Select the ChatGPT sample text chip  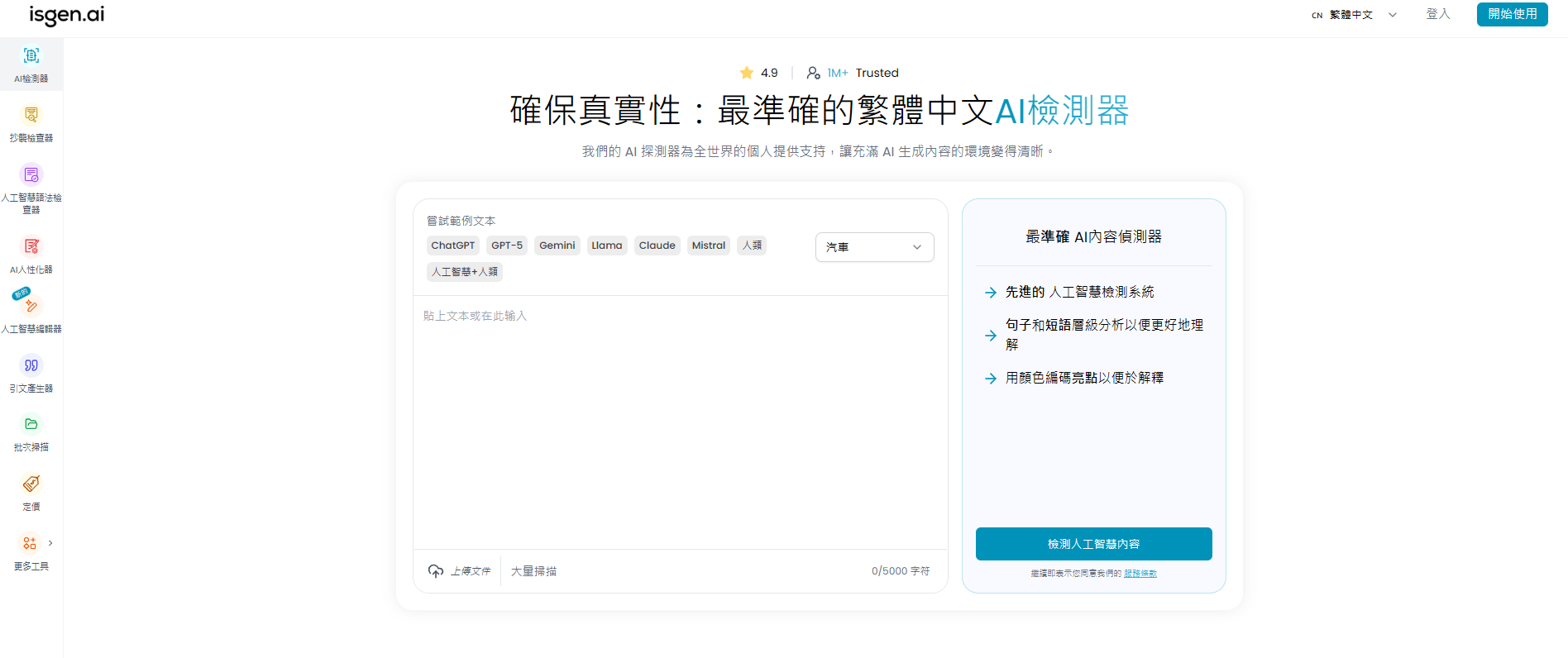click(x=453, y=246)
